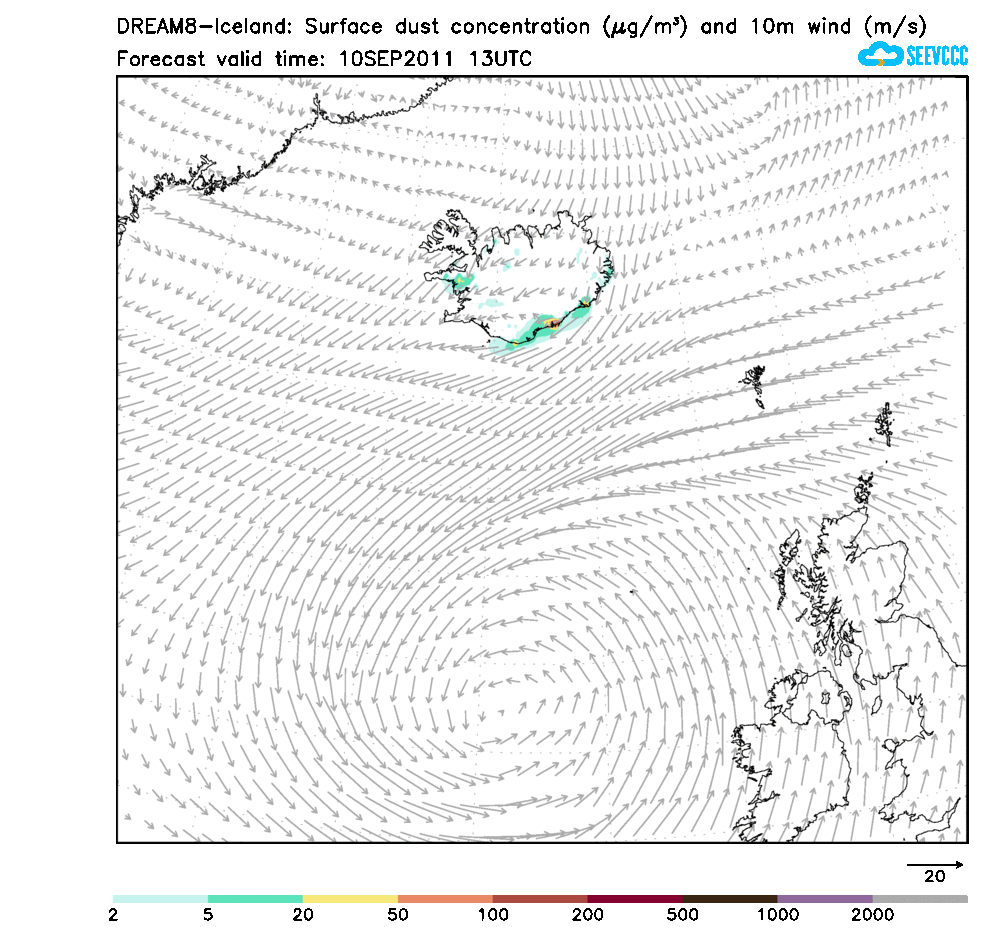Choose the dark crimson legend swatch

(635, 899)
